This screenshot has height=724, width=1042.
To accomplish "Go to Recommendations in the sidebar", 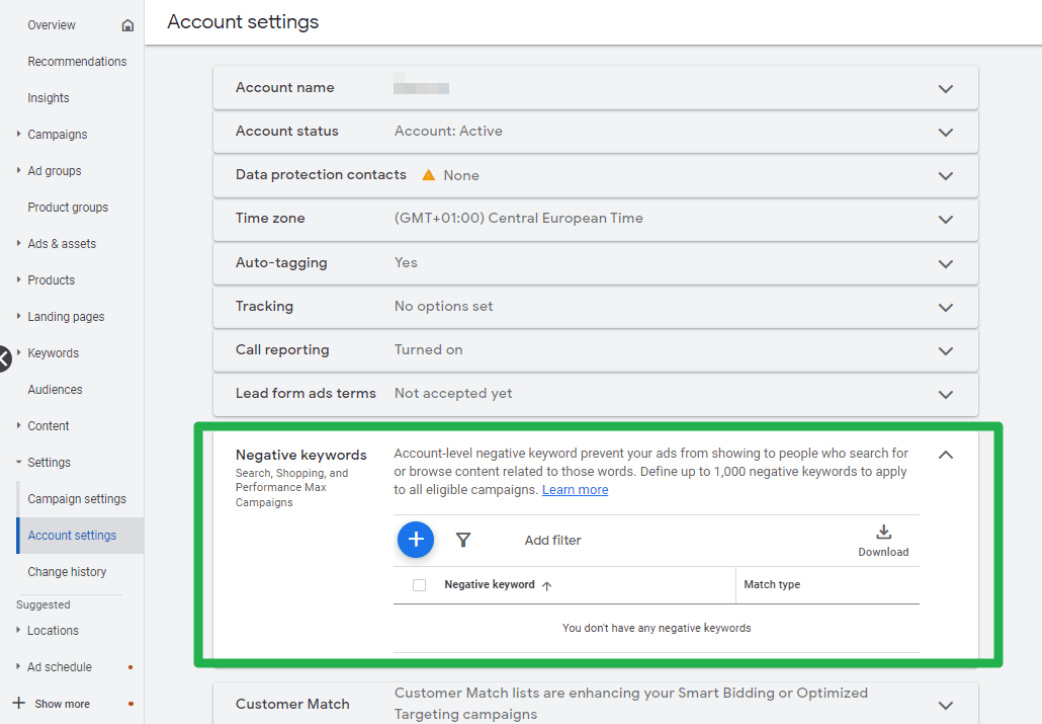I will (77, 61).
